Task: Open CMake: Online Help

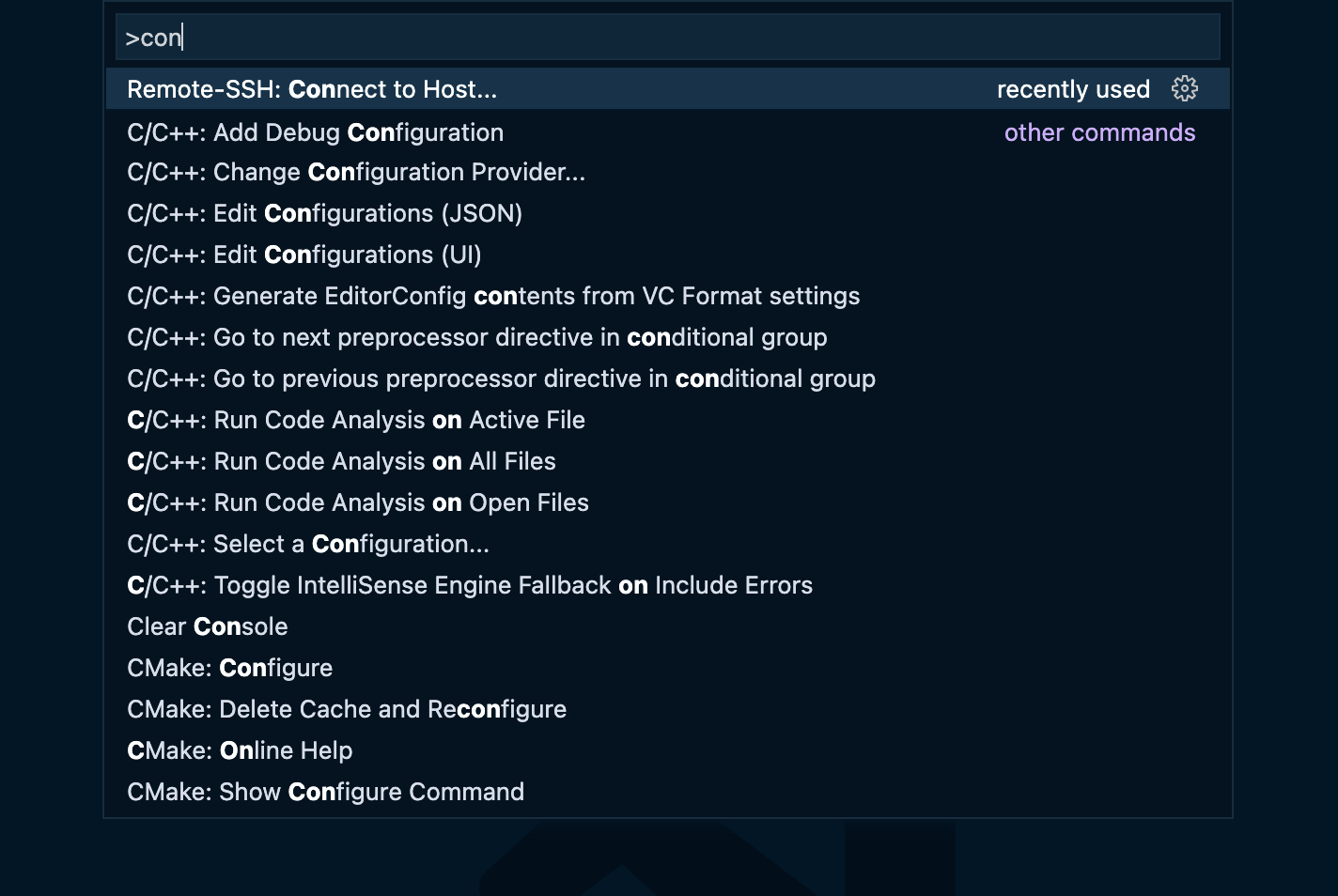Action: pyautogui.click(x=668, y=750)
